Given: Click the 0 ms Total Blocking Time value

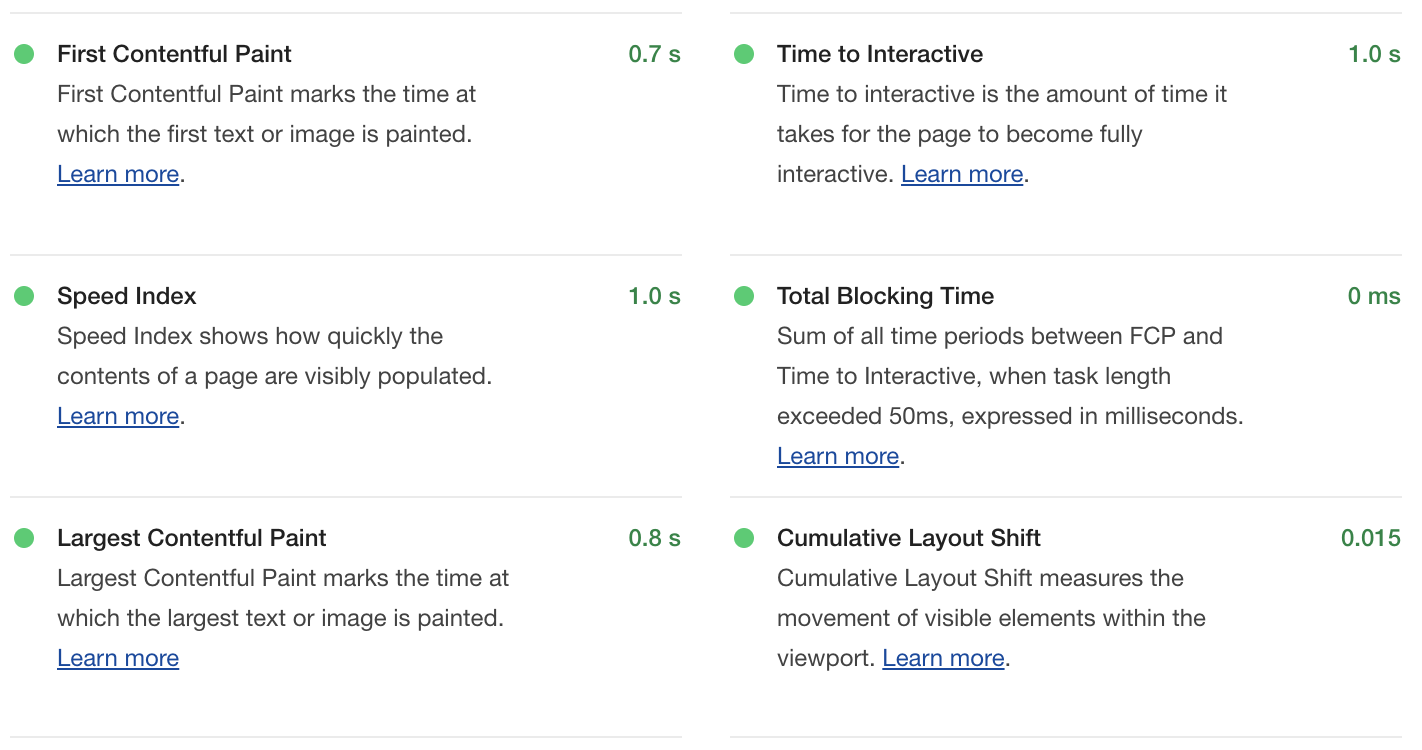Looking at the screenshot, I should 1374,296.
